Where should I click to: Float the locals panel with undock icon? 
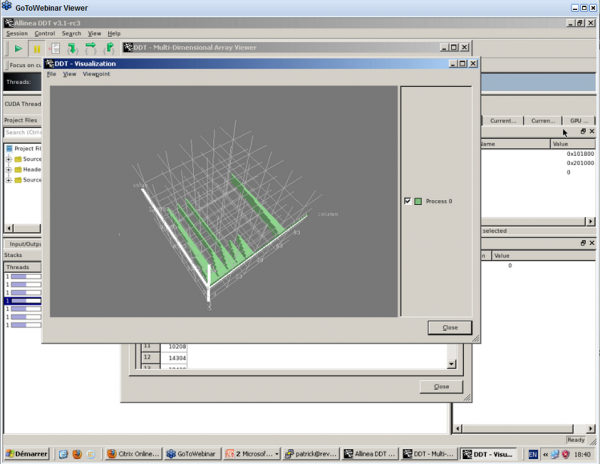point(583,131)
